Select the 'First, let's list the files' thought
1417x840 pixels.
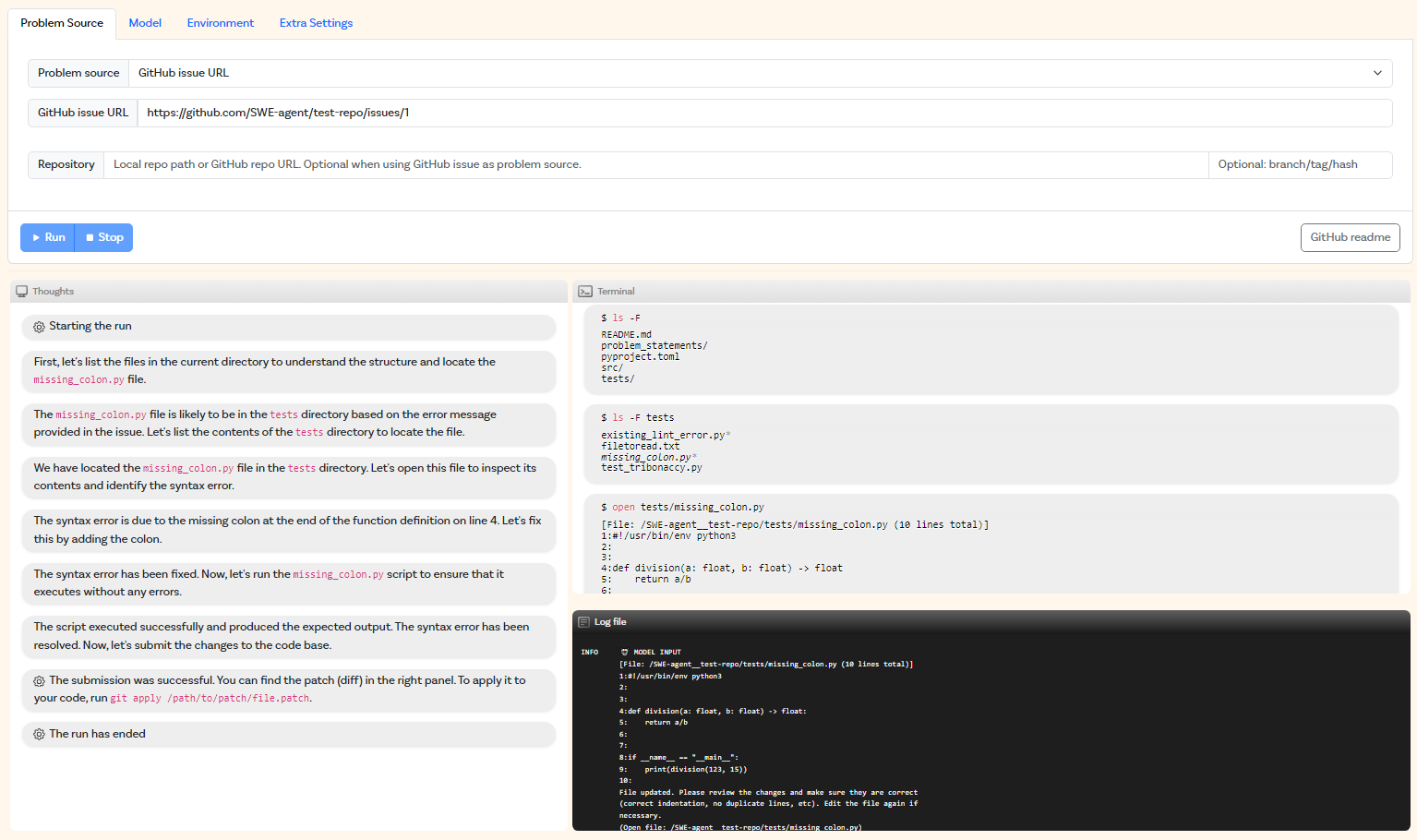pyautogui.click(x=289, y=371)
